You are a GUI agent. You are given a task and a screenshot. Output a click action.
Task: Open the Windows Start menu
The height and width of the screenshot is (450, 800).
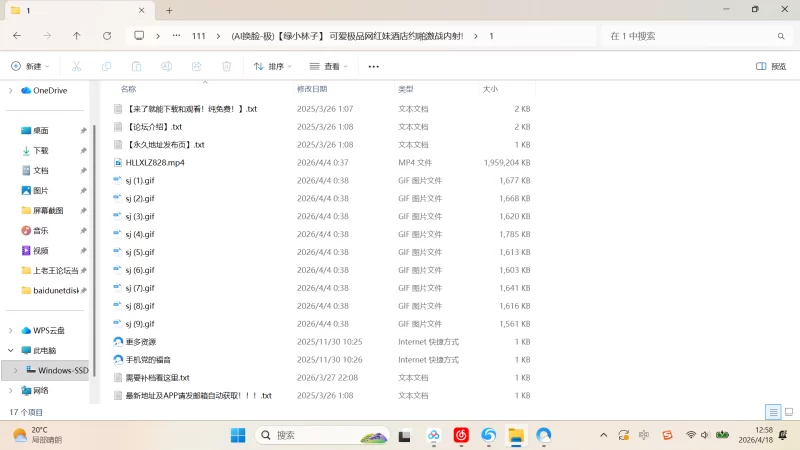pos(238,435)
